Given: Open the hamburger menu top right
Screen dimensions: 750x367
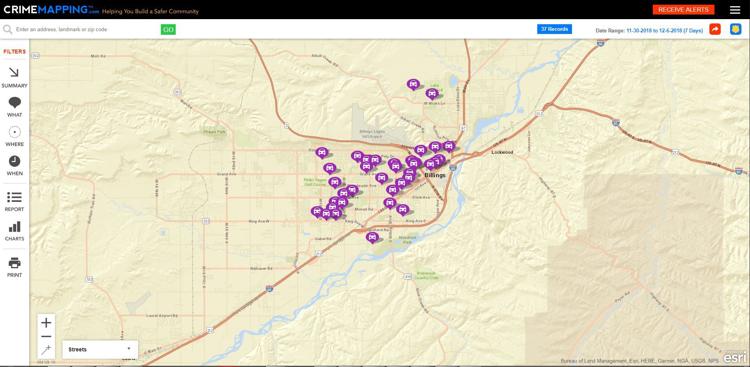Looking at the screenshot, I should (735, 10).
